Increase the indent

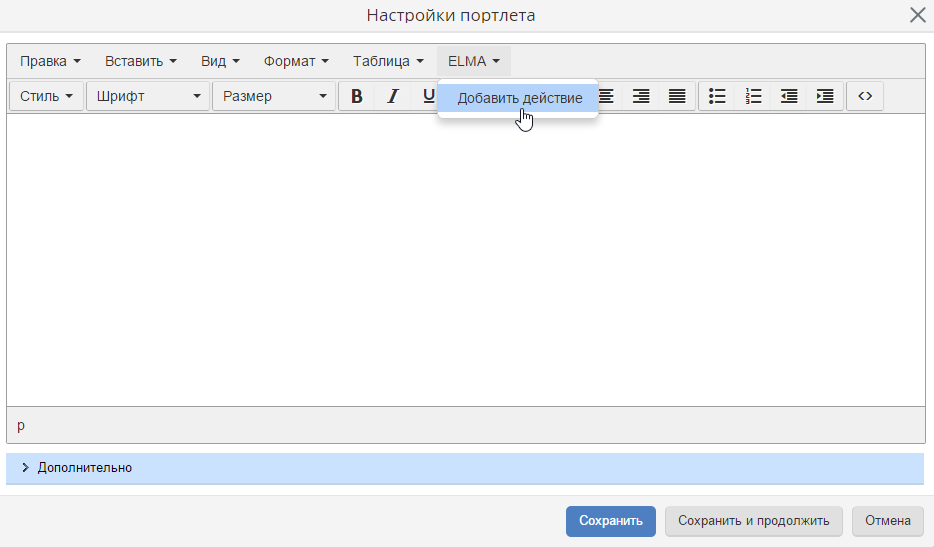825,96
